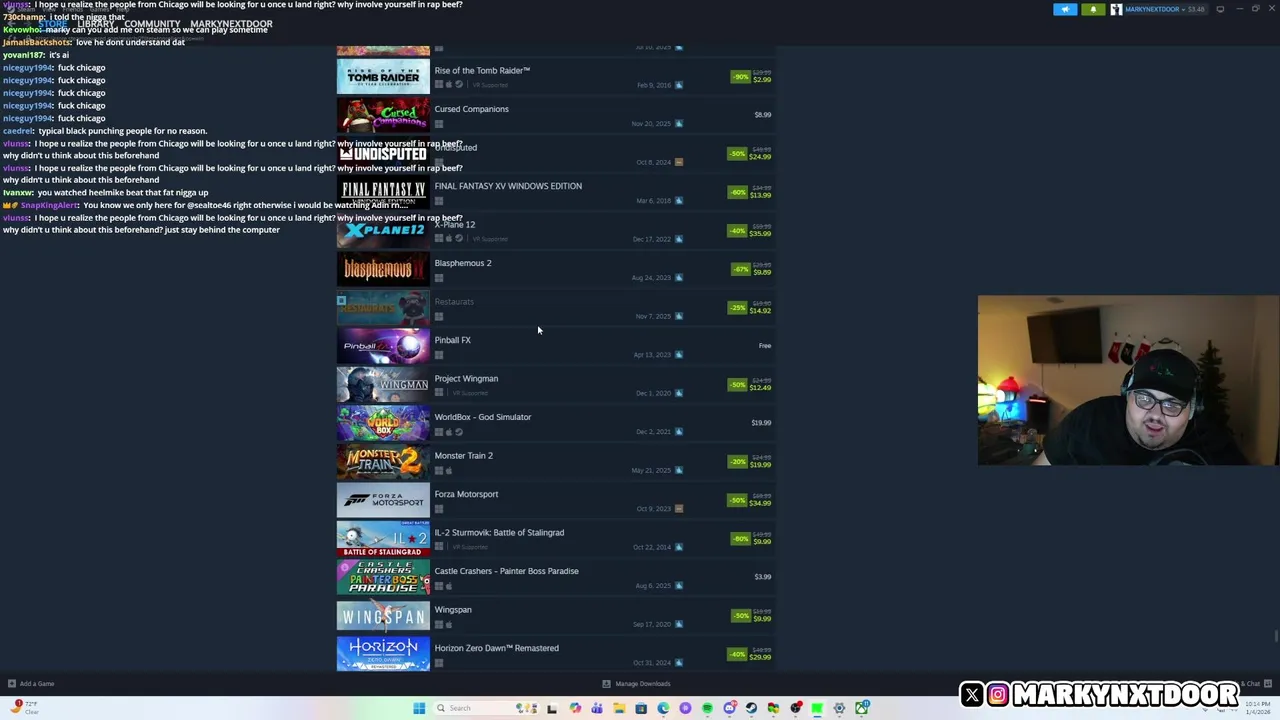
Task: Open Pinball FX store entry
Action: click(555, 347)
